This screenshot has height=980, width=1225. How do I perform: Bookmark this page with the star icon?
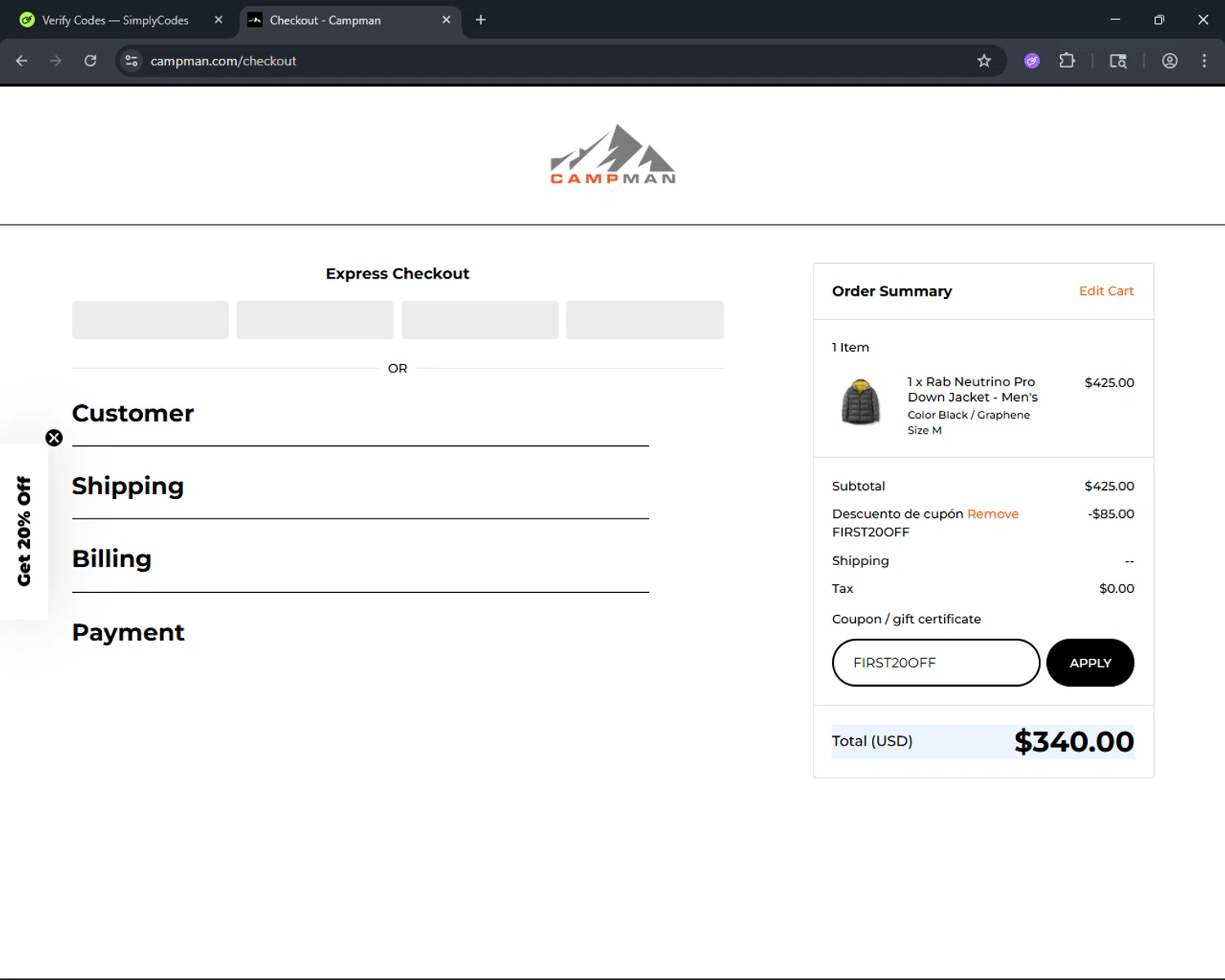tap(984, 60)
